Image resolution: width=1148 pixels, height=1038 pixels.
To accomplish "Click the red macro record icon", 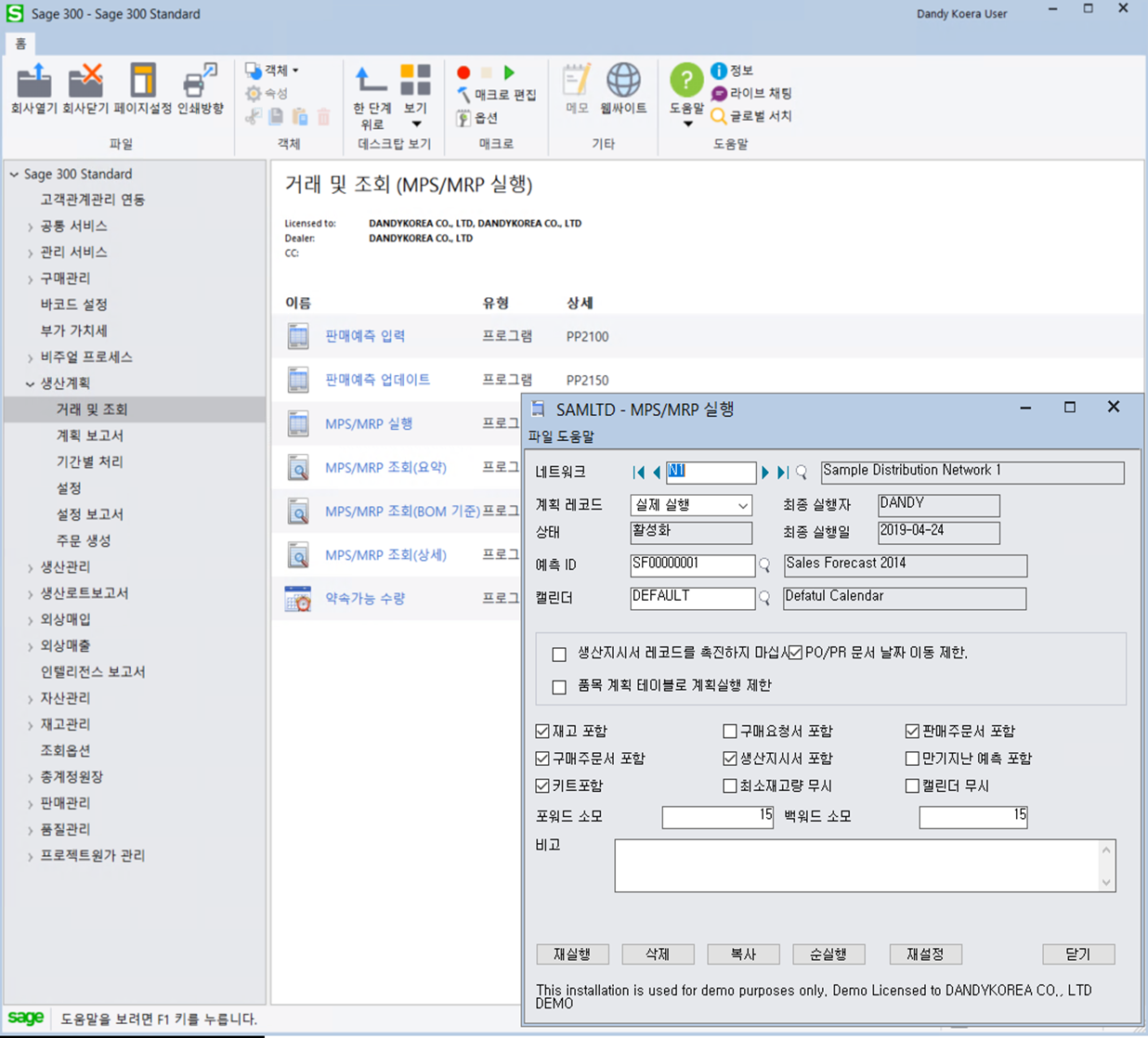I will click(x=463, y=72).
